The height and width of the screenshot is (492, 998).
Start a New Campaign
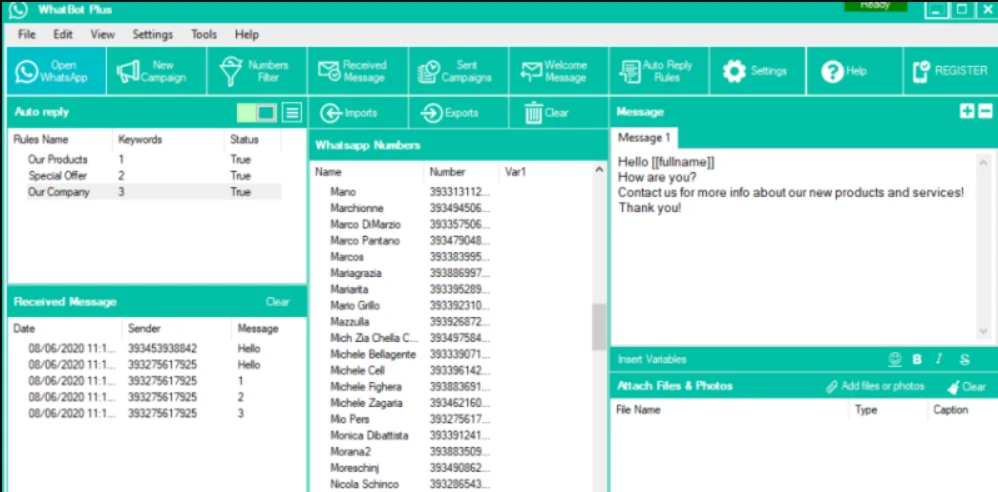157,71
